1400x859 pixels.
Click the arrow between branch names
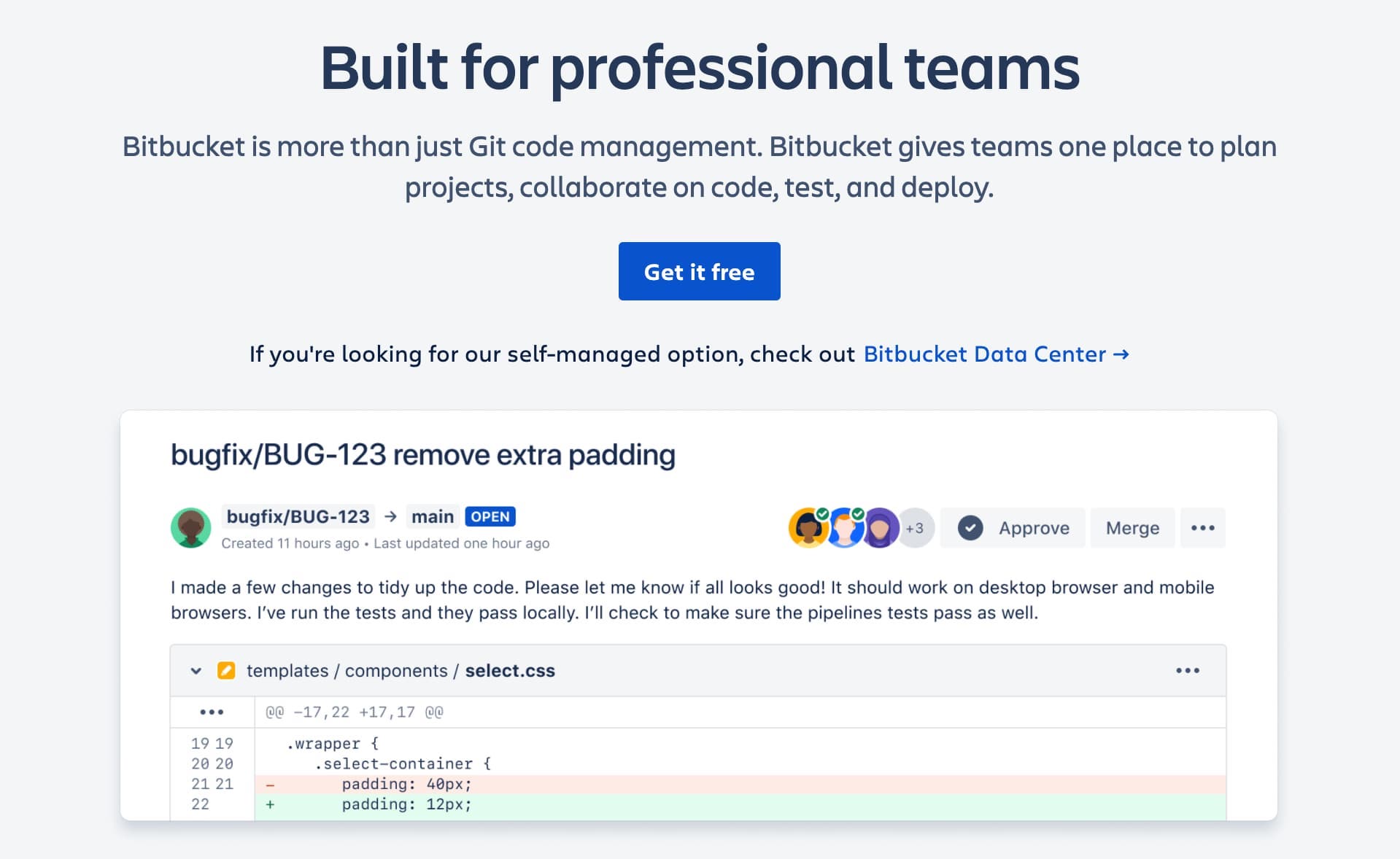[x=390, y=516]
